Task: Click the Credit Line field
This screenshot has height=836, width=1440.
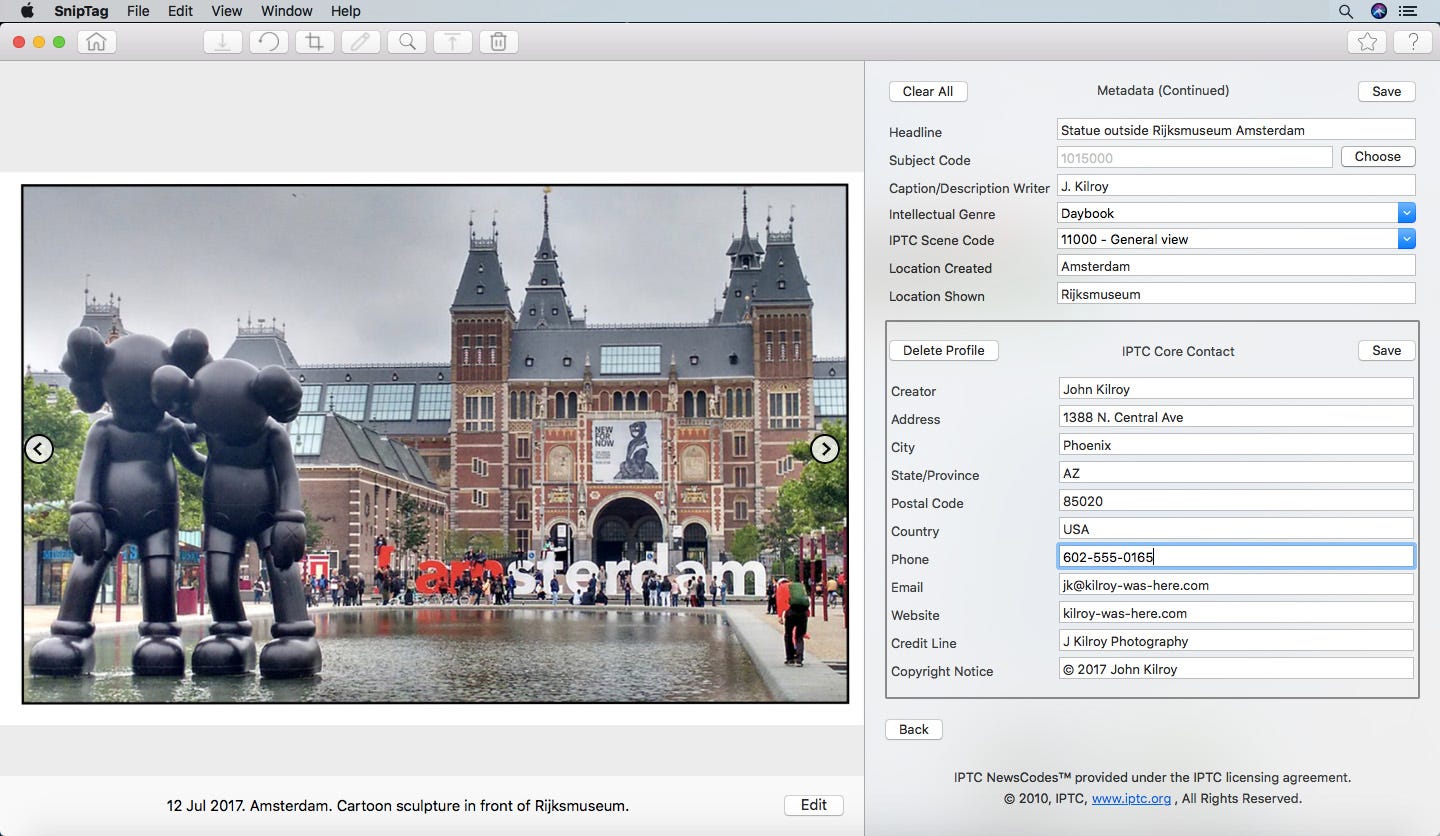Action: pyautogui.click(x=1236, y=640)
